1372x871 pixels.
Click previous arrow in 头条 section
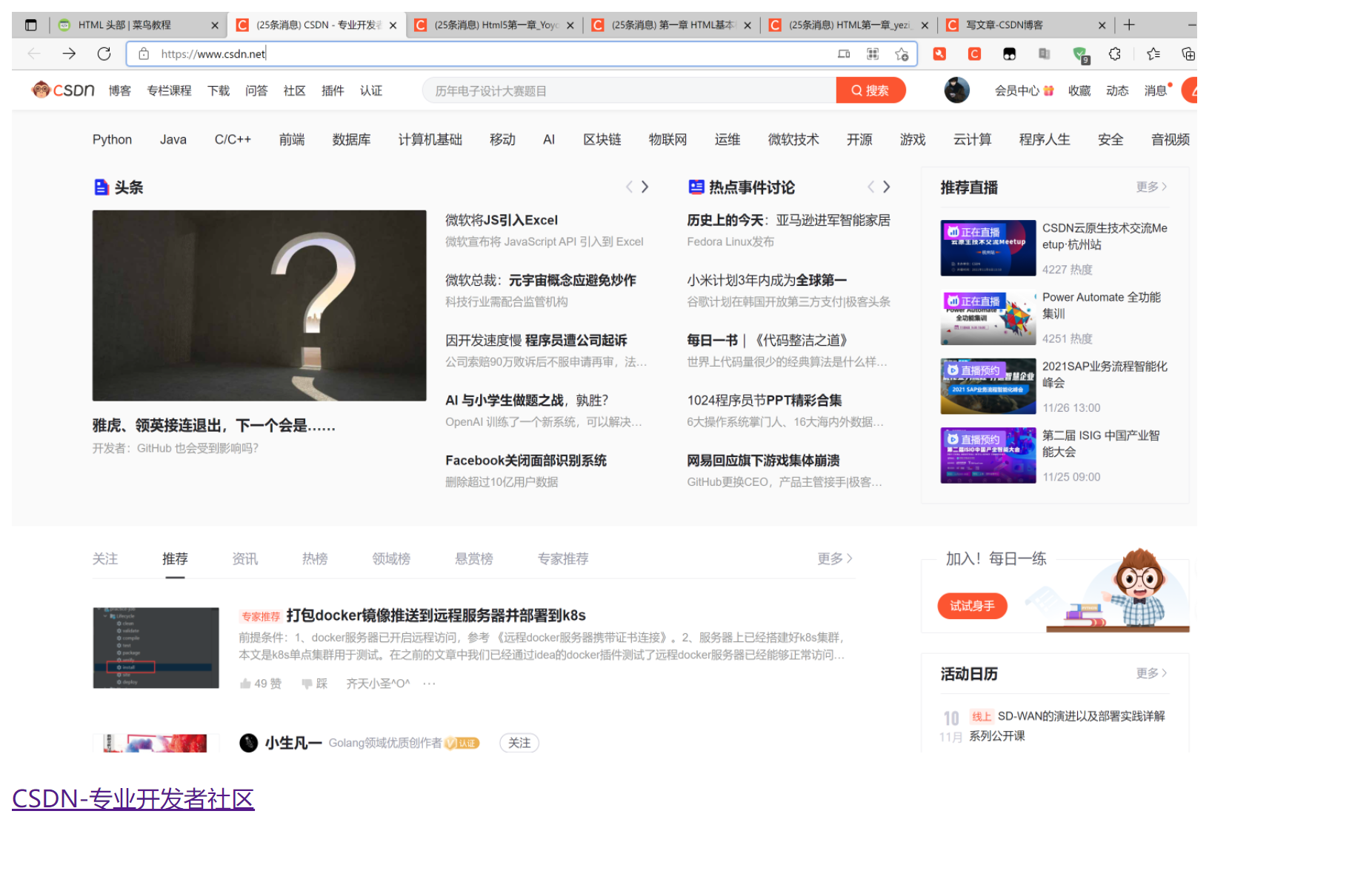click(629, 187)
